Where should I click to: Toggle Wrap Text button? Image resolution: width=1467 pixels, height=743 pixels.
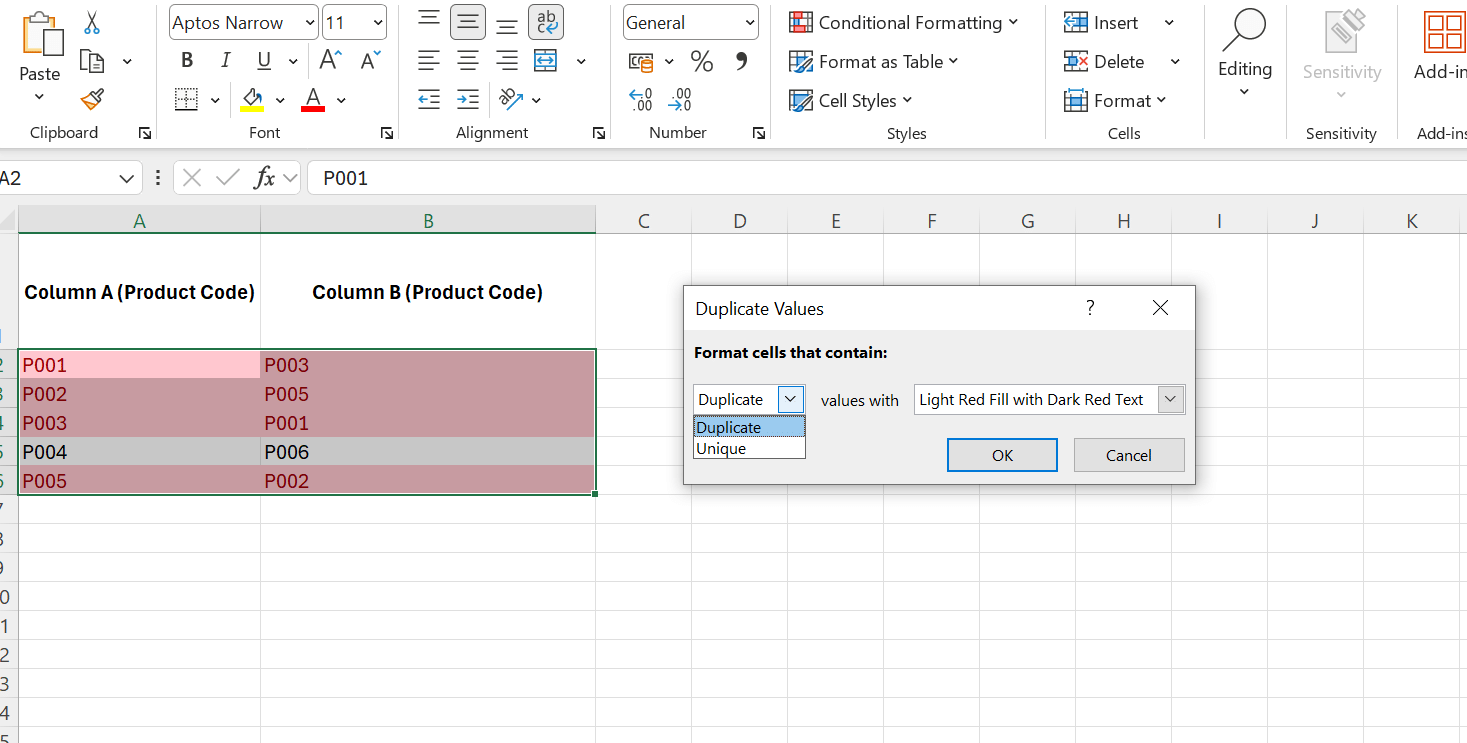click(x=545, y=22)
